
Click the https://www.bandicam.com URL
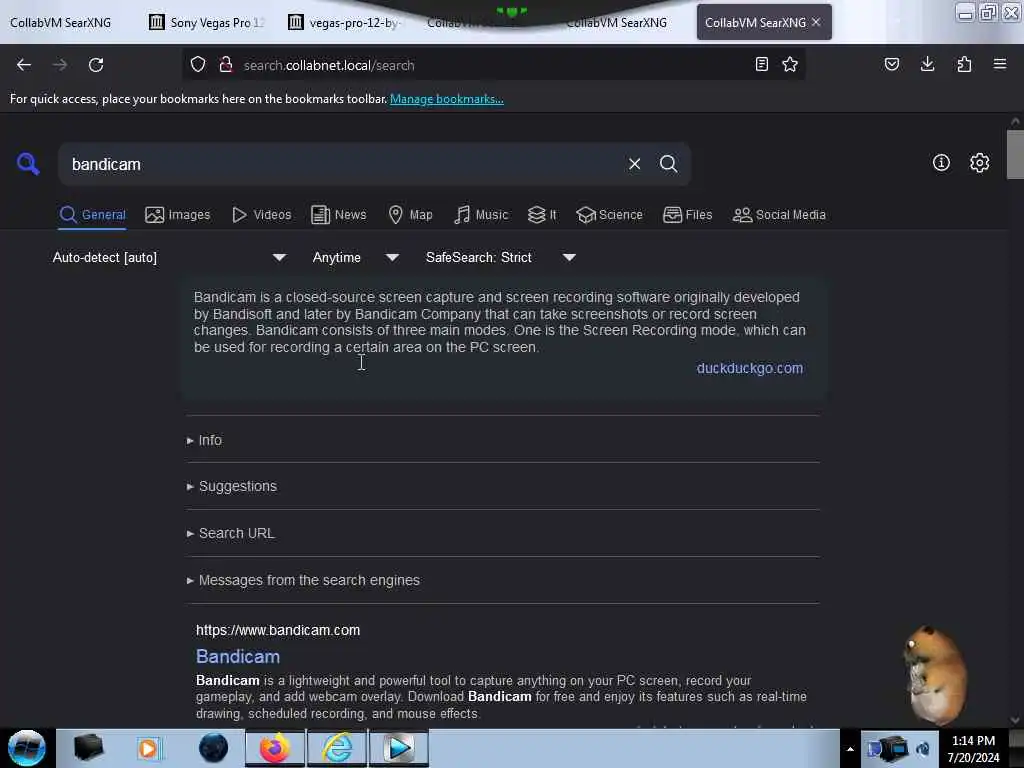[278, 630]
